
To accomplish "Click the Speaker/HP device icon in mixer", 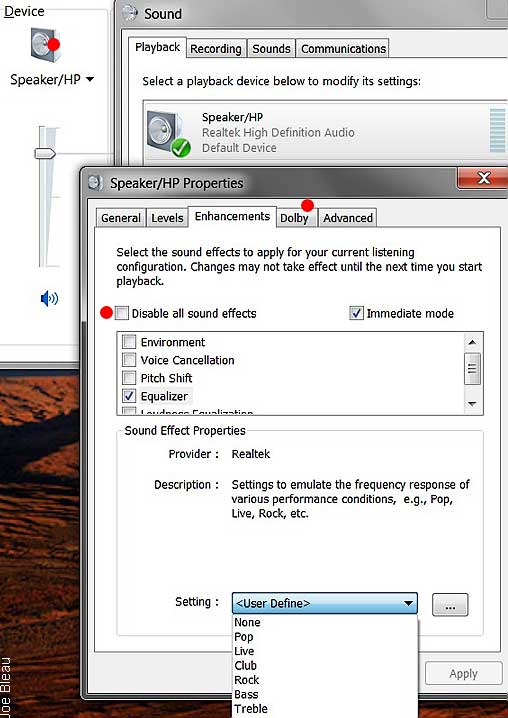I will [x=45, y=45].
